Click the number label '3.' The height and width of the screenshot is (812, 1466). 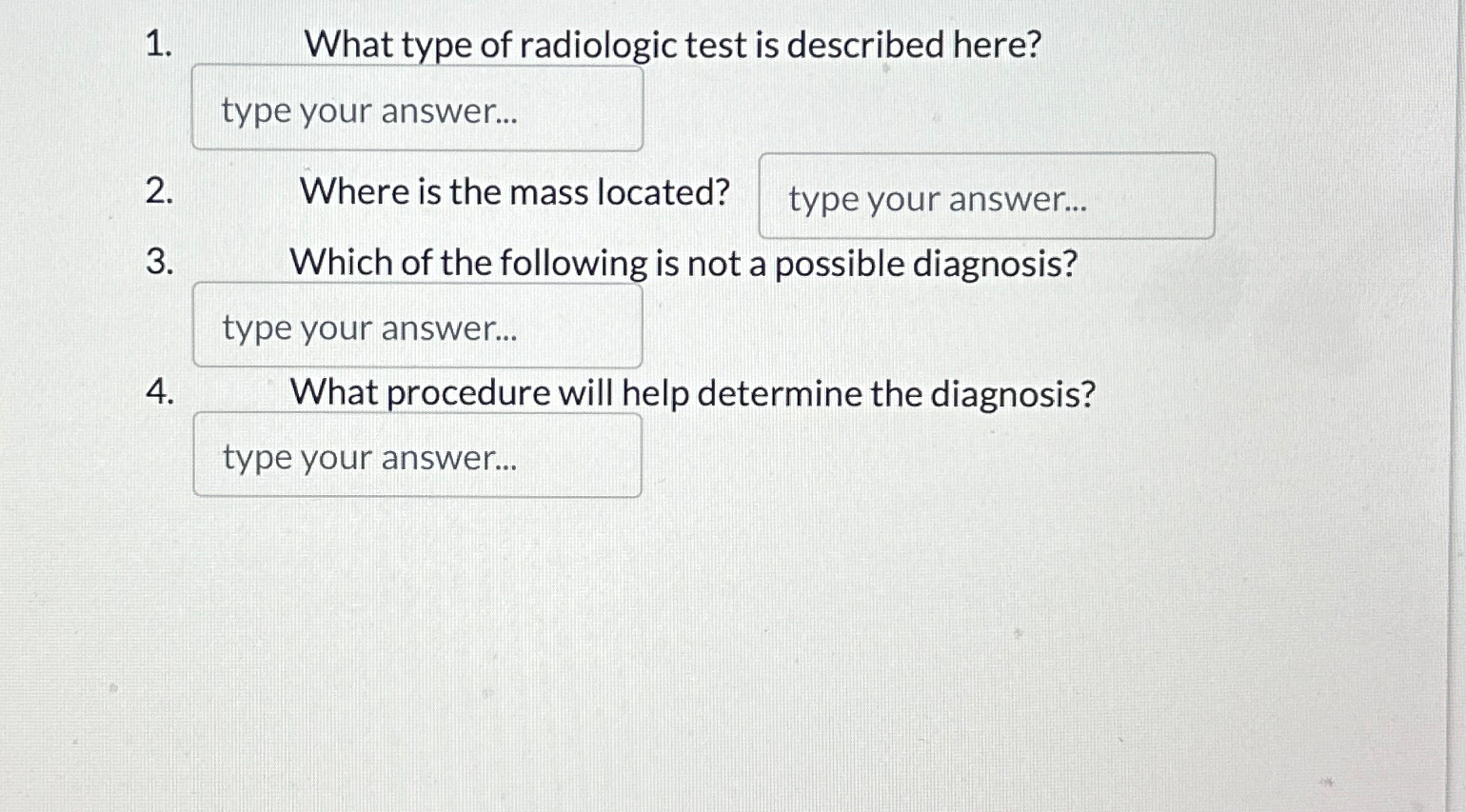coord(160,263)
